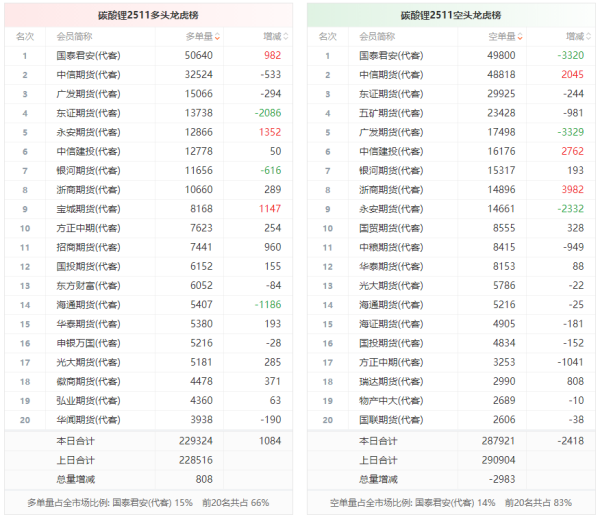Select 海通期货(代客) in long table
The height and width of the screenshot is (519, 600).
[x=88, y=305]
